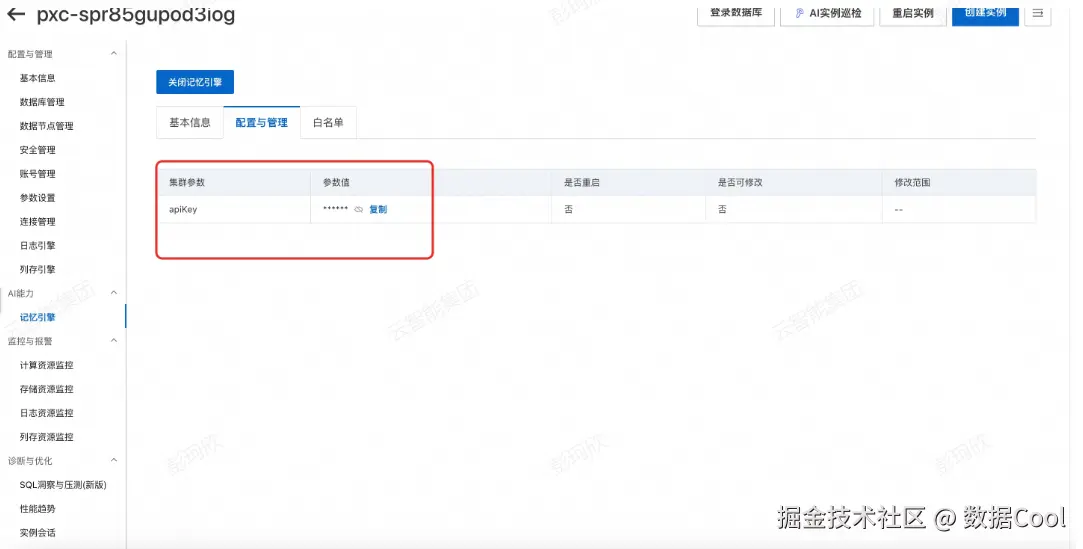1083x549 pixels.
Task: Go back using the arrow beside instance name
Action: 16,13
